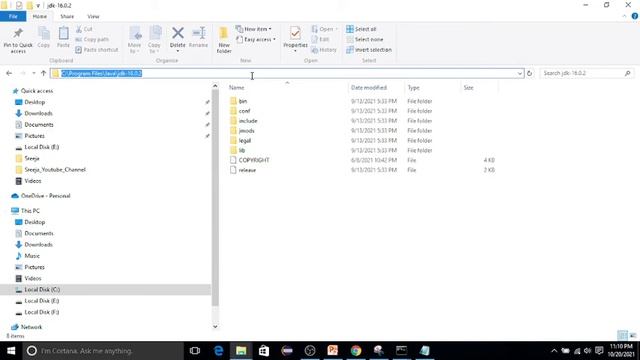
Task: Show hidden system tray icons
Action: (x=554, y=351)
